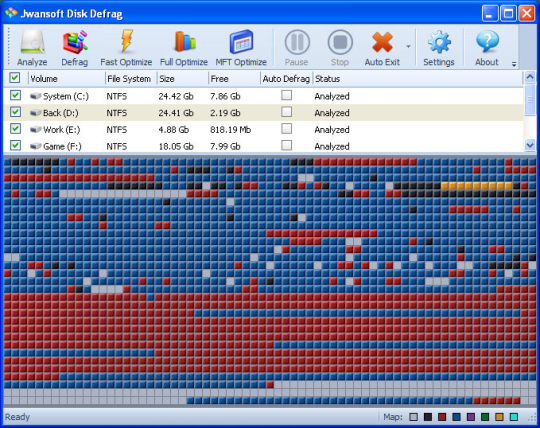Click the Stop toolbar button
The image size is (540, 428).
(x=340, y=48)
